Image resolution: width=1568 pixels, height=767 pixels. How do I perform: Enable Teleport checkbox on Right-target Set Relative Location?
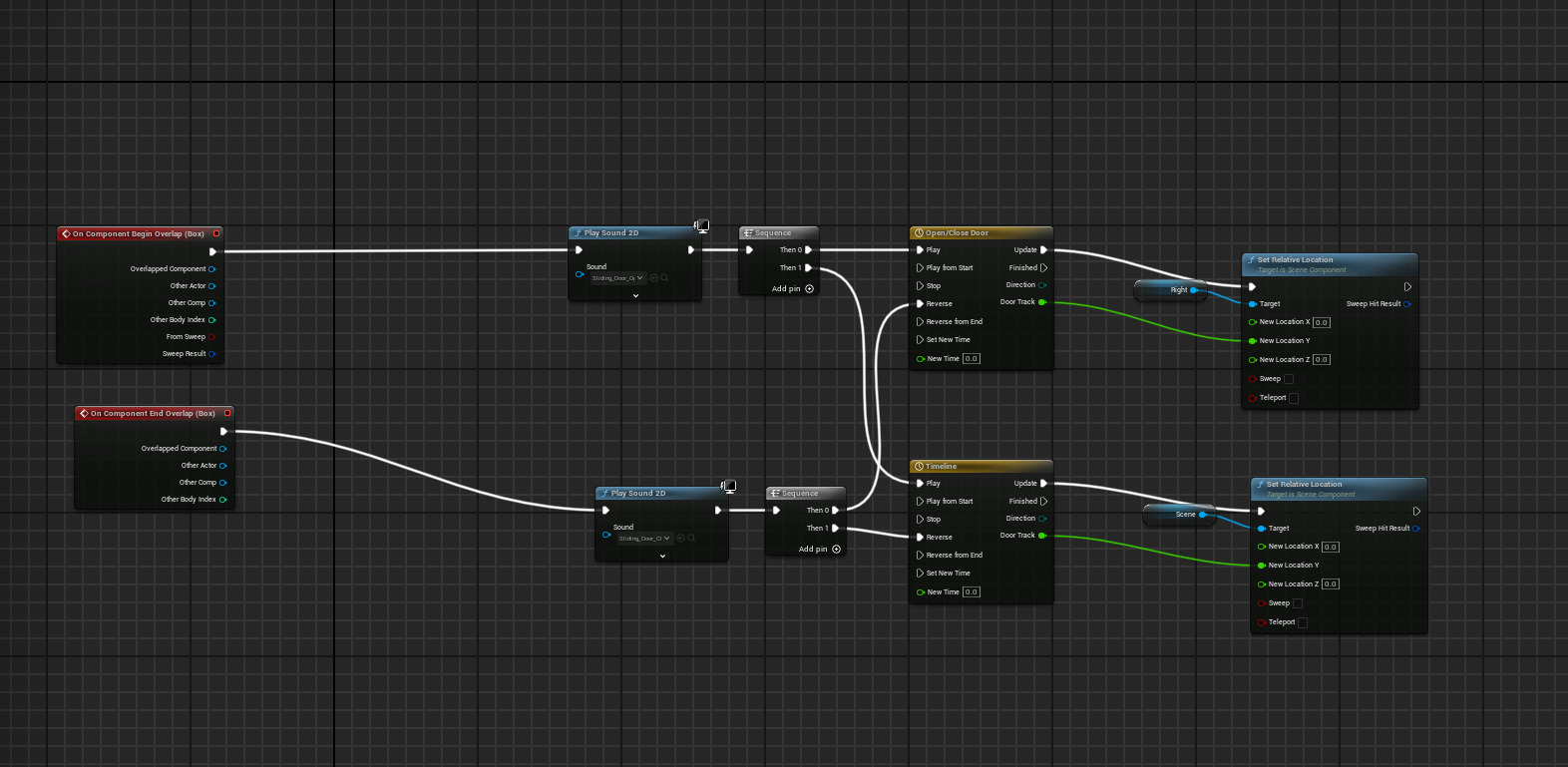[1294, 398]
